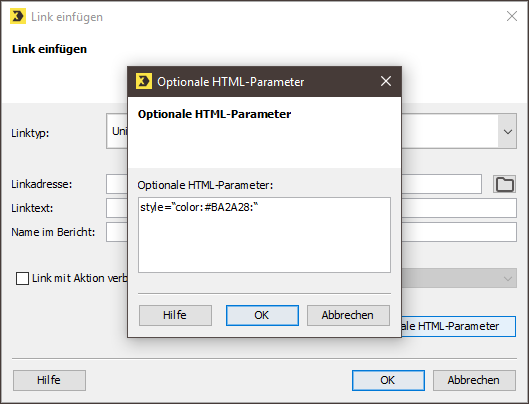The image size is (529, 404).
Task: Click inside the Optionale HTML-Parameter text area
Action: [264, 235]
